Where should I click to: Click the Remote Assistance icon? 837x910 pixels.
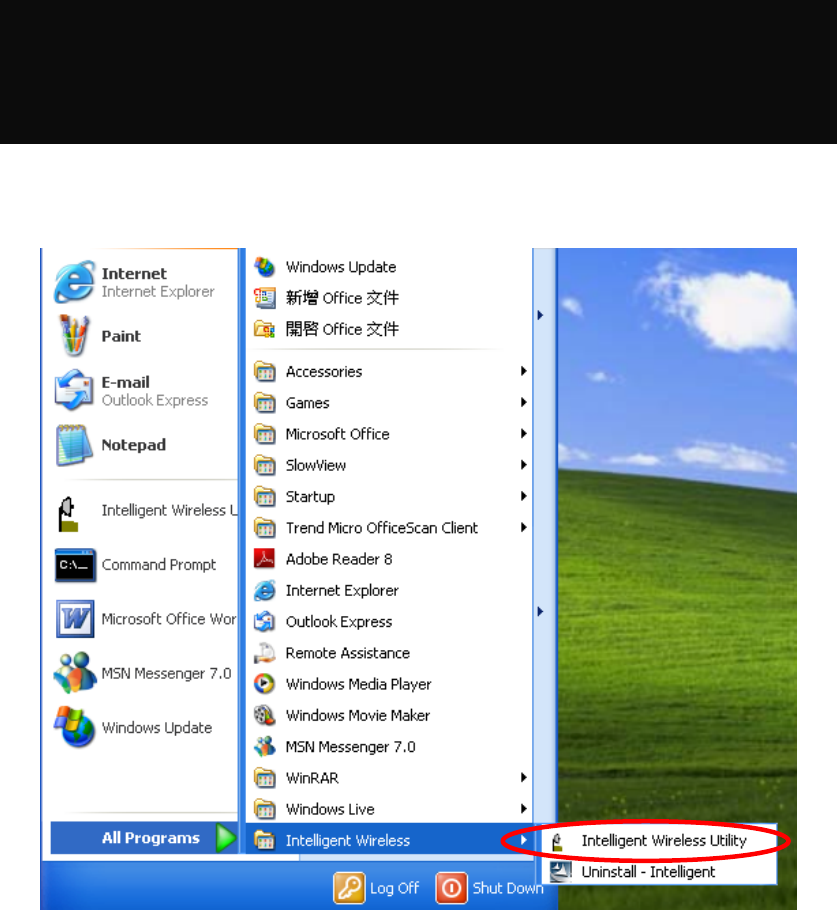tap(265, 653)
